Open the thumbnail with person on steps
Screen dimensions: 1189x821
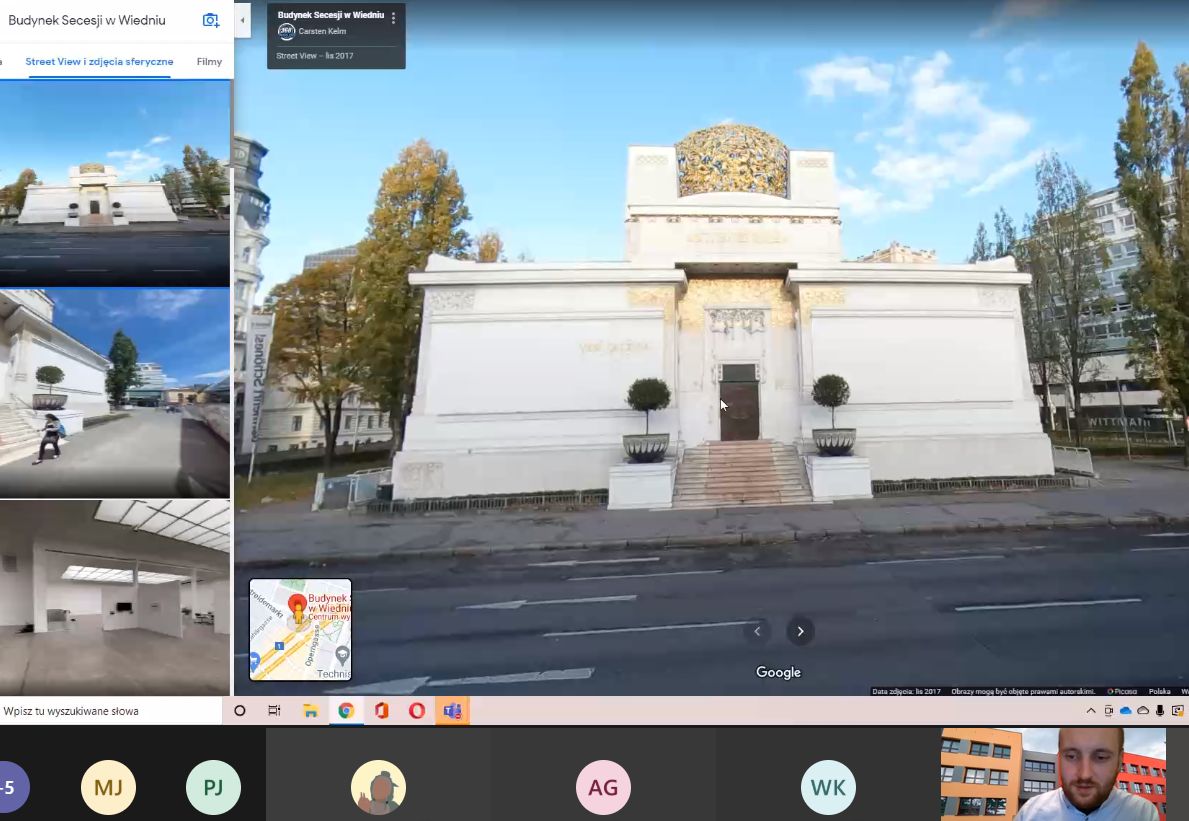point(114,393)
